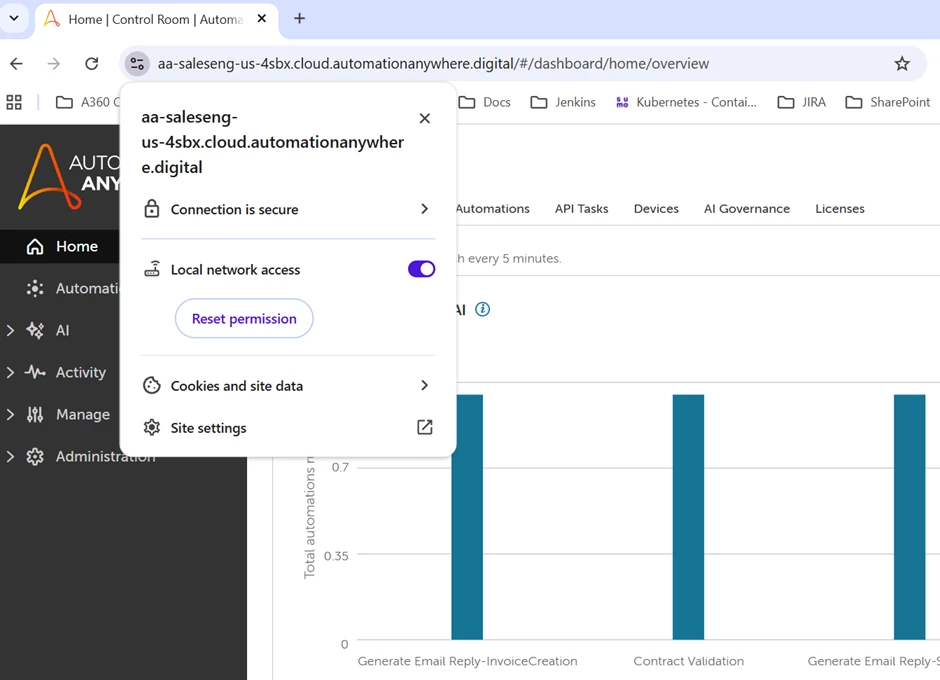Viewport: 940px width, 680px height.
Task: Click the AI sparkle icon in sidebar
Action: pos(35,330)
